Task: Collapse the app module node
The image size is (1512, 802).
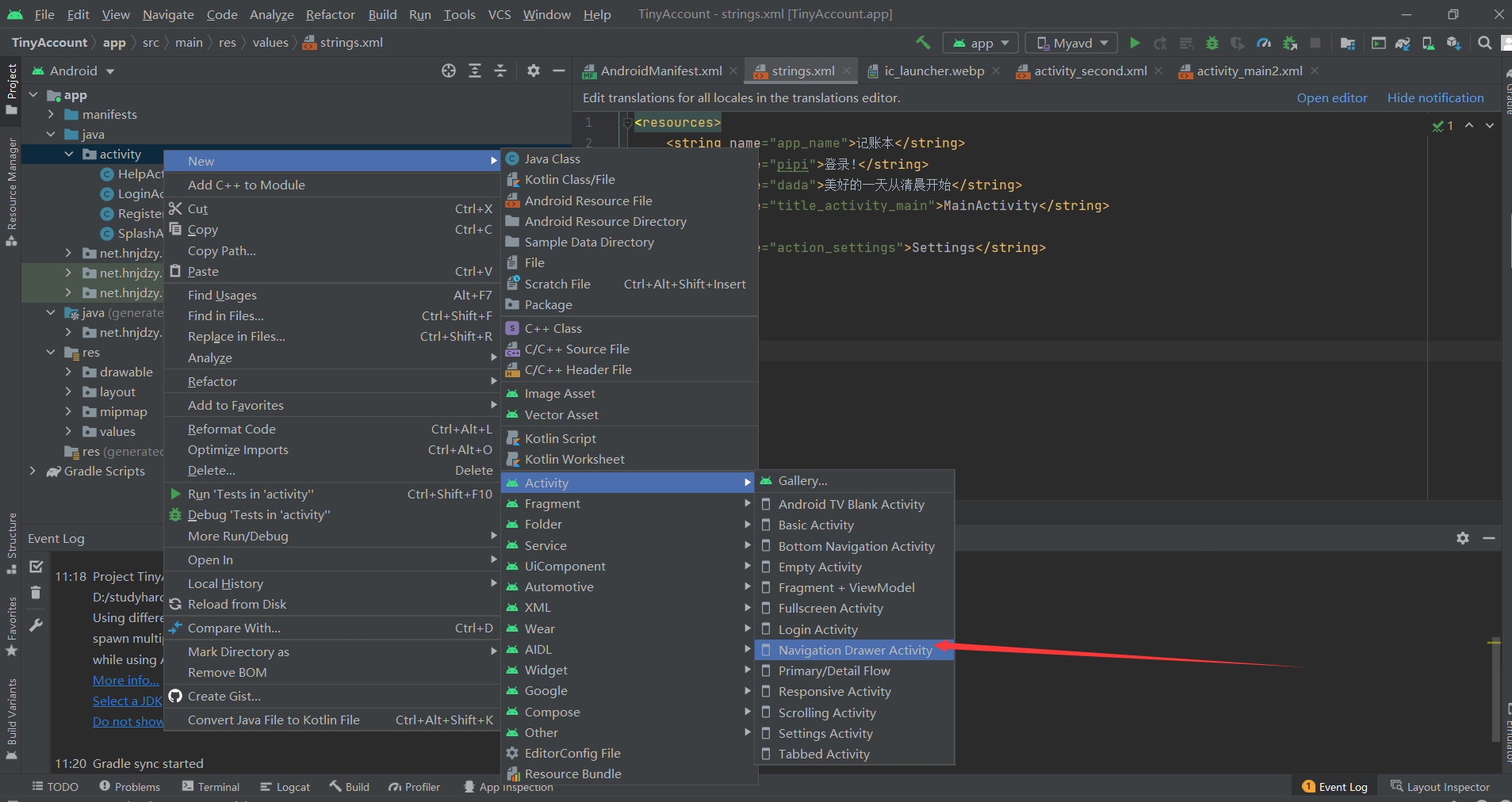Action: (33, 95)
